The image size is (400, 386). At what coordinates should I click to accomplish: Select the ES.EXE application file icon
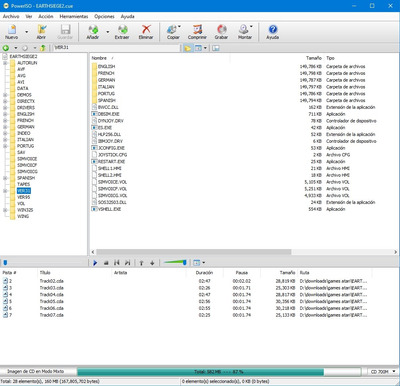tap(94, 128)
